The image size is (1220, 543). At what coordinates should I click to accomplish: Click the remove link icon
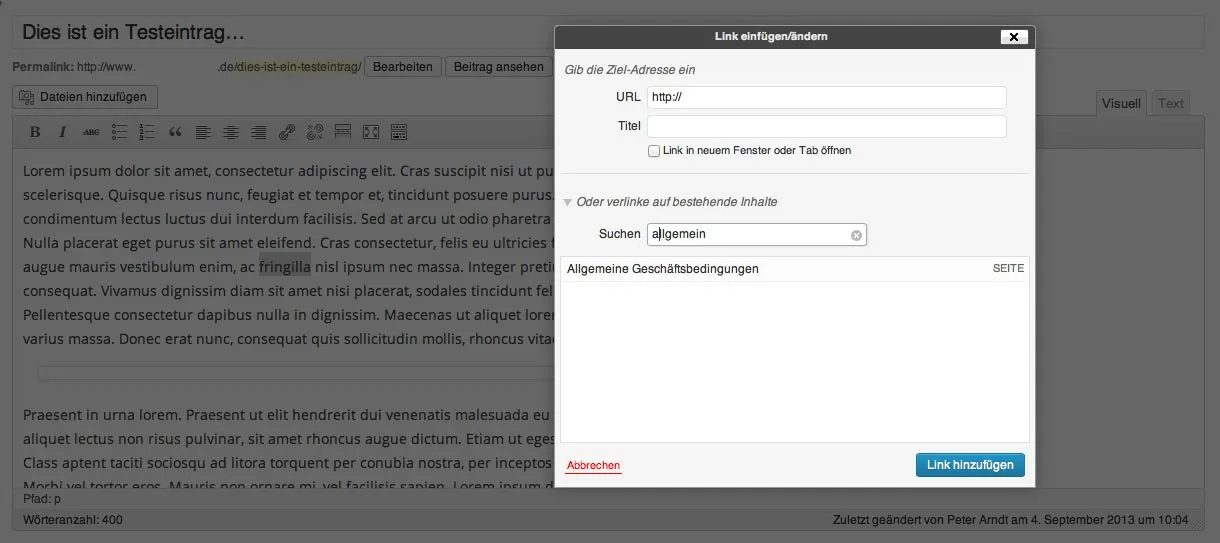[x=315, y=132]
